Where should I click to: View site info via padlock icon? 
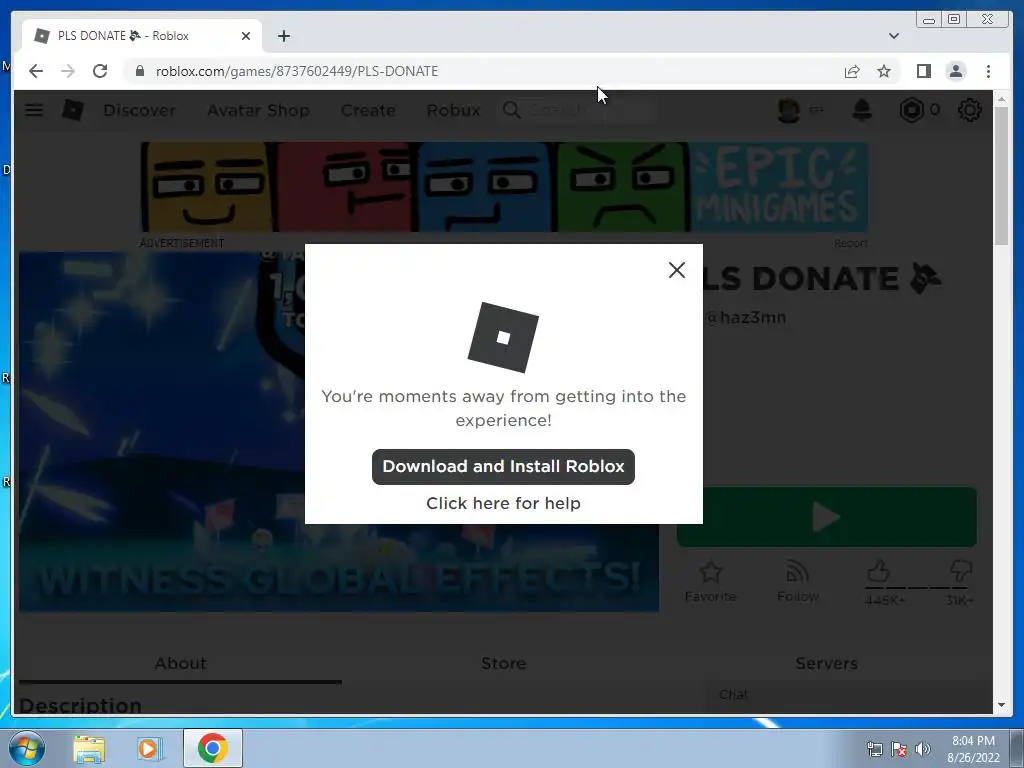pyautogui.click(x=140, y=71)
